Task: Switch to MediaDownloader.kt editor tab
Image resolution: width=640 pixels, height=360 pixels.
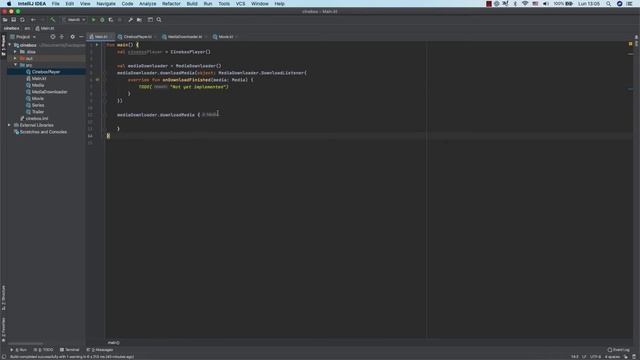Action: [x=184, y=37]
